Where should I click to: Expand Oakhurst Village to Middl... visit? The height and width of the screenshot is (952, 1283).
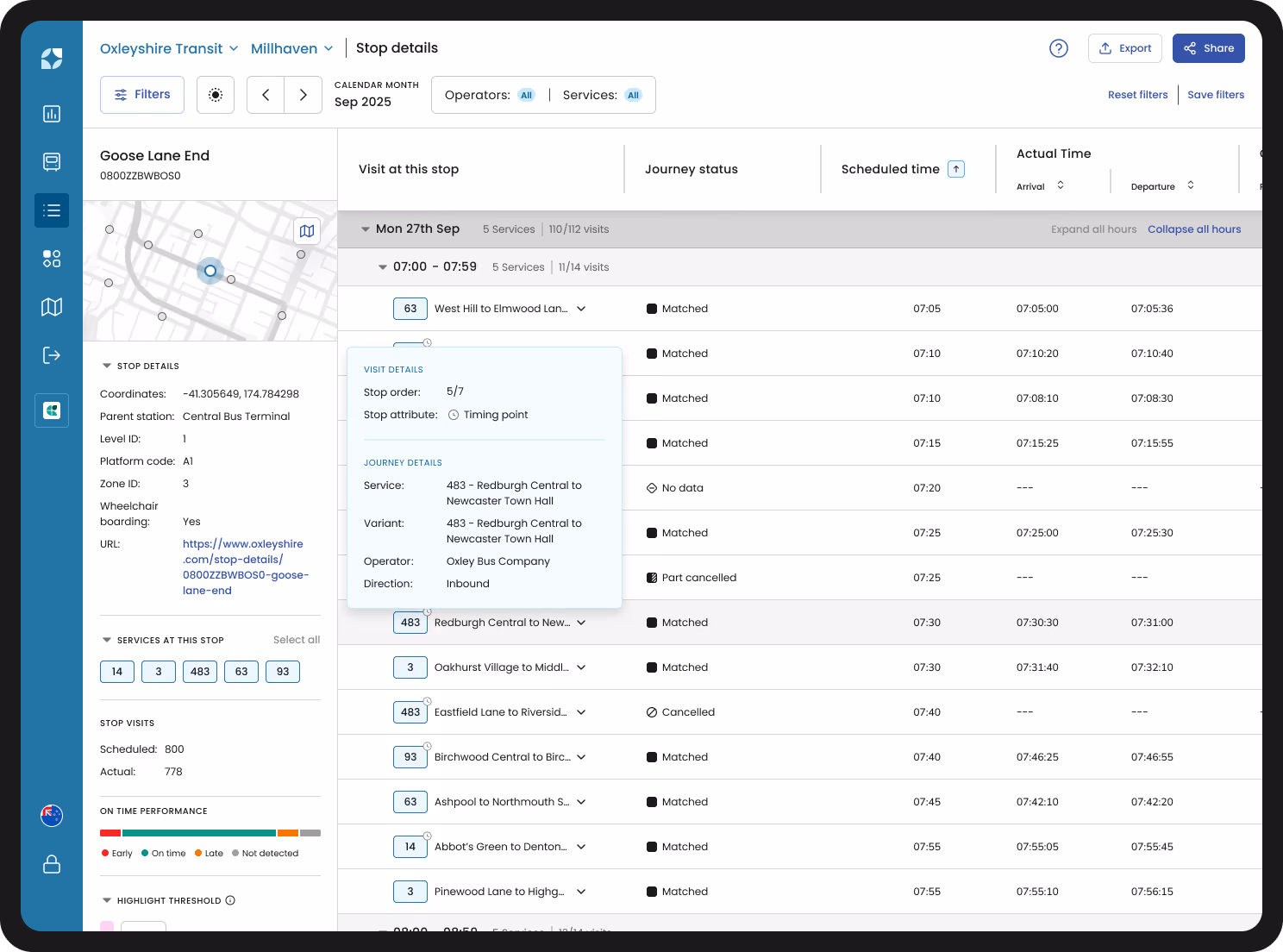pos(581,667)
